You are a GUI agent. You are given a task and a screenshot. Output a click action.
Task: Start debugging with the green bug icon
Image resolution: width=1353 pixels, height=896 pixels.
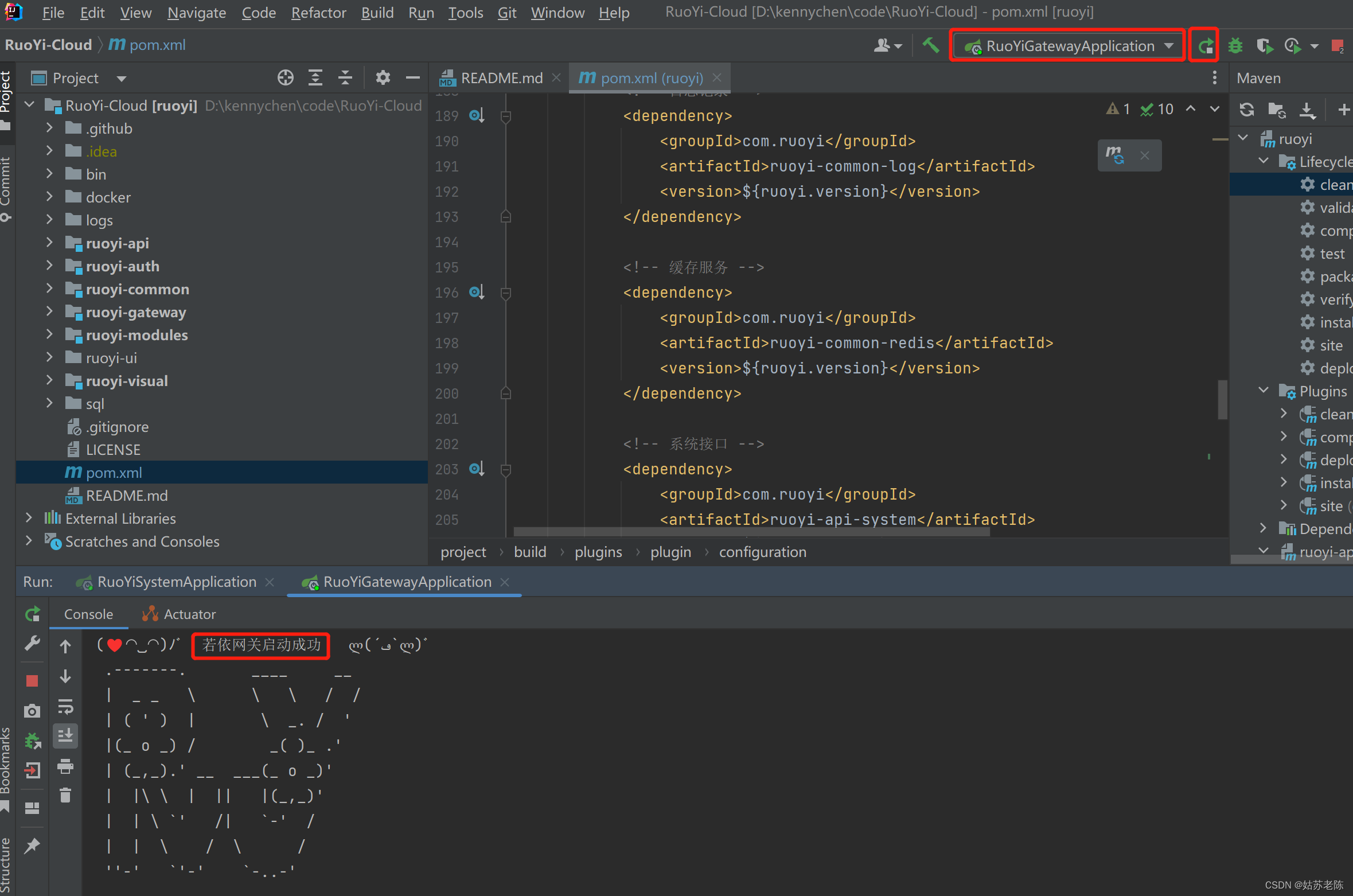pos(1235,45)
